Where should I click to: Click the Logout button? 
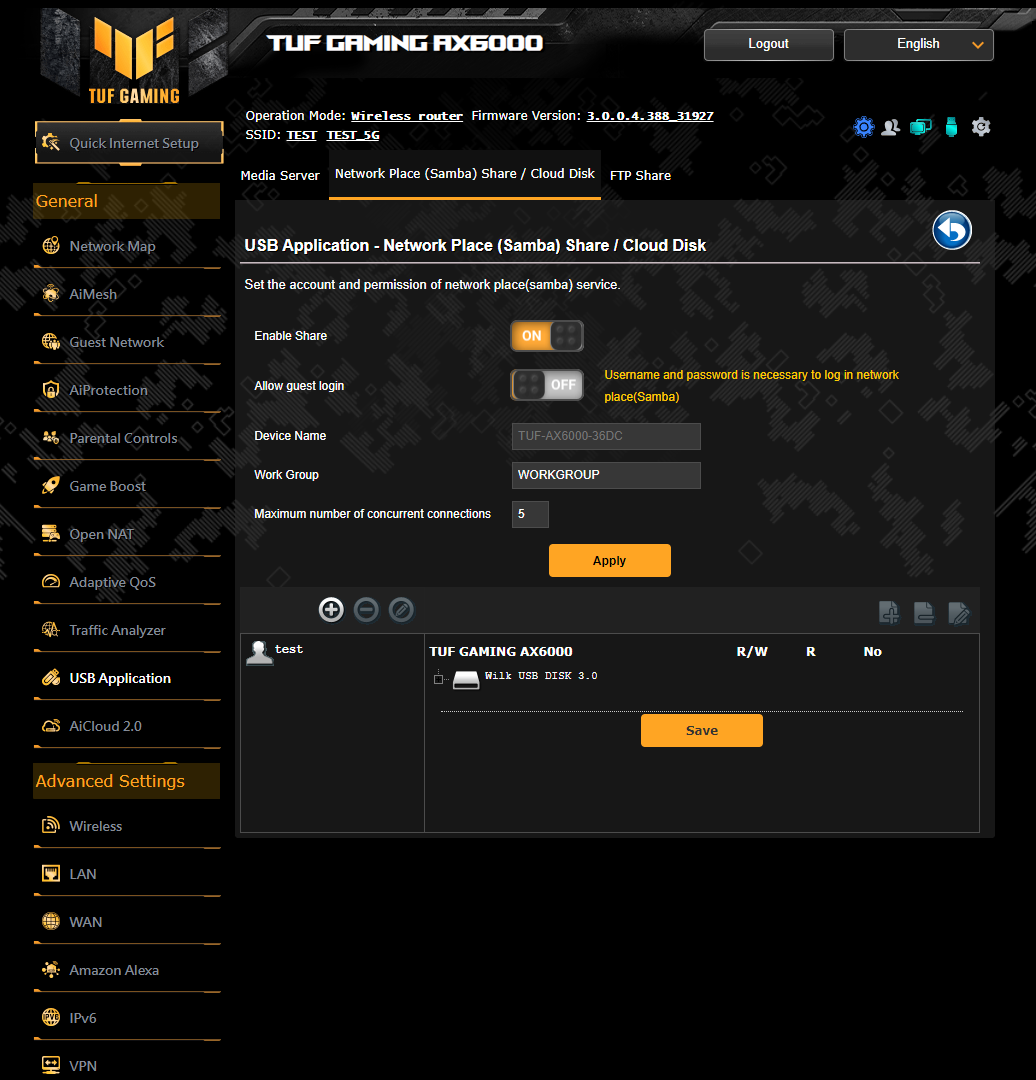(x=769, y=44)
